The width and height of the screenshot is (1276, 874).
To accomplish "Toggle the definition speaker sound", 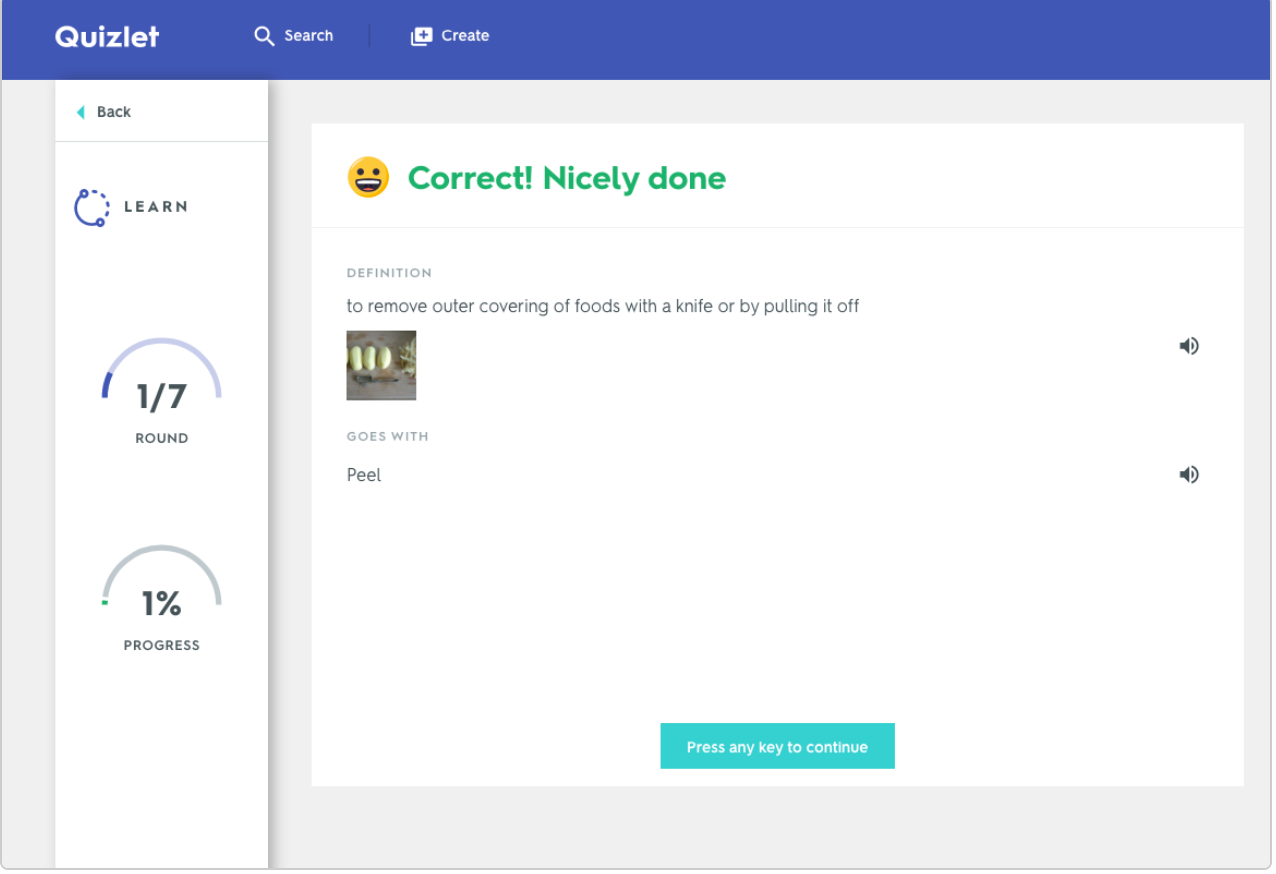I will point(1189,345).
